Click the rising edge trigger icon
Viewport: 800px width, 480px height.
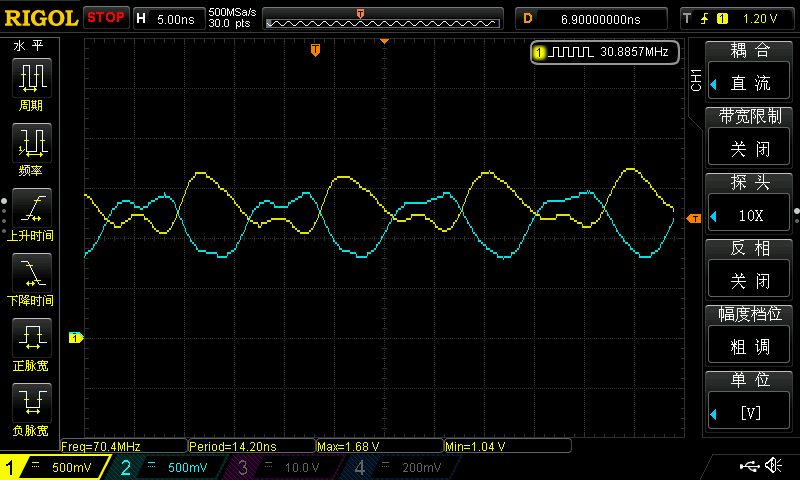(x=705, y=19)
